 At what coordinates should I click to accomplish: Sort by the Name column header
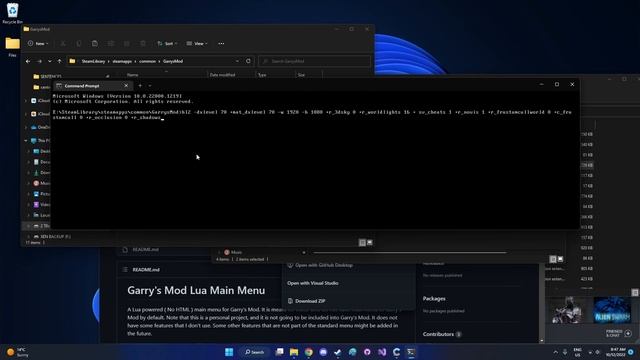click(132, 75)
